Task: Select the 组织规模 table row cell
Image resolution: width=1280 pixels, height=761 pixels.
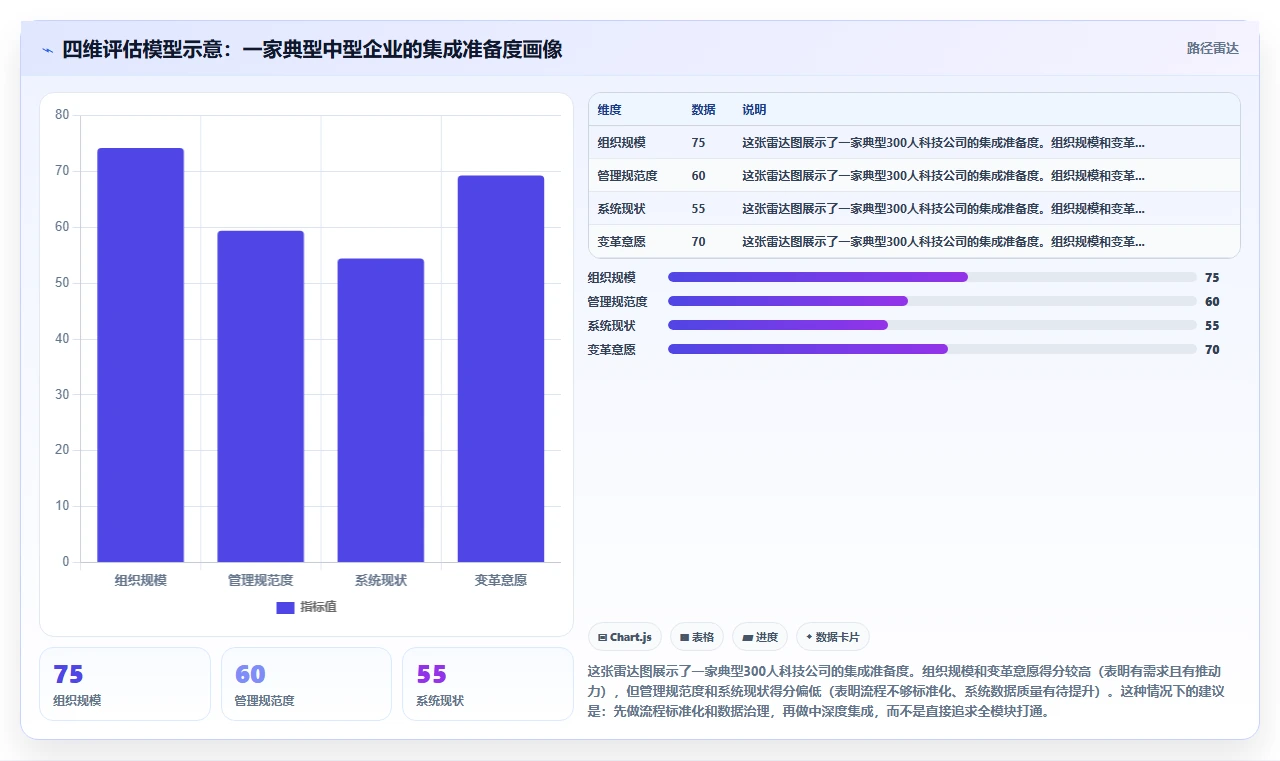Action: pos(622,143)
